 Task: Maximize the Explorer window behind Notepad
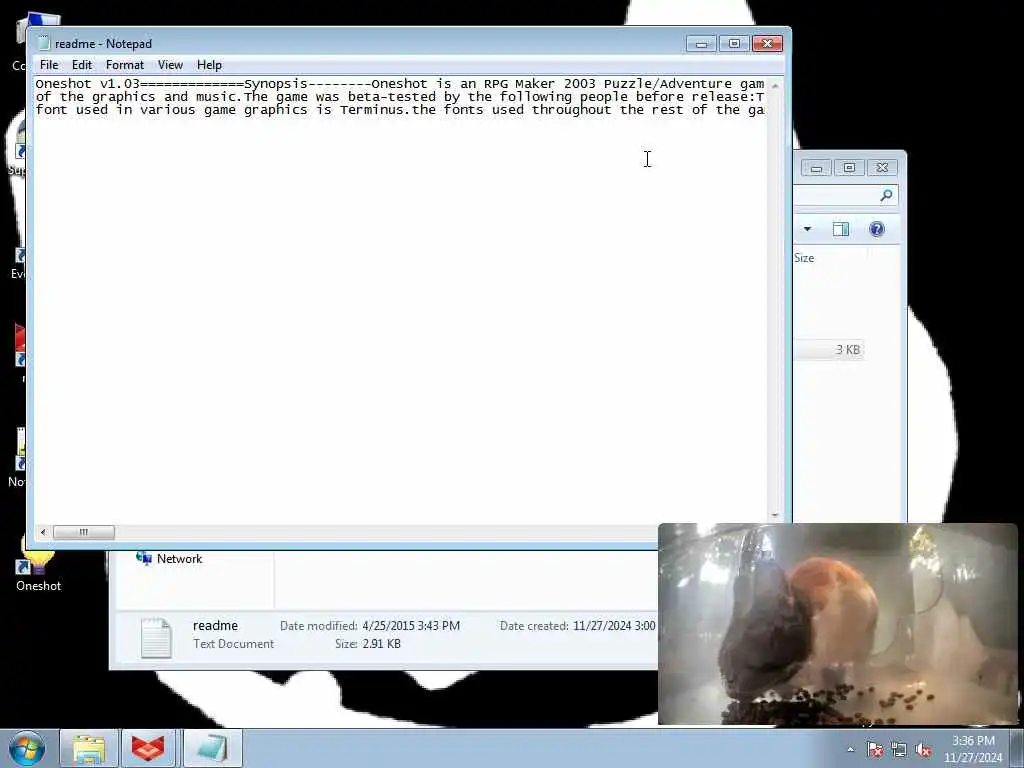click(849, 168)
